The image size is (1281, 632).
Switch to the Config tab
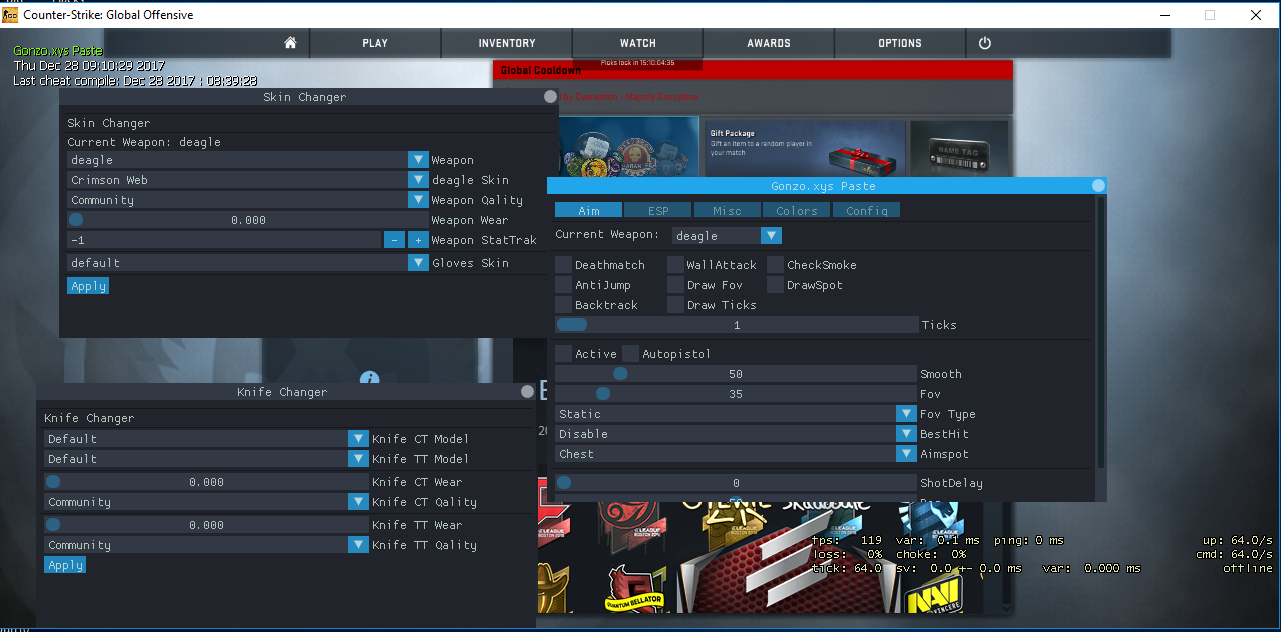pos(866,211)
